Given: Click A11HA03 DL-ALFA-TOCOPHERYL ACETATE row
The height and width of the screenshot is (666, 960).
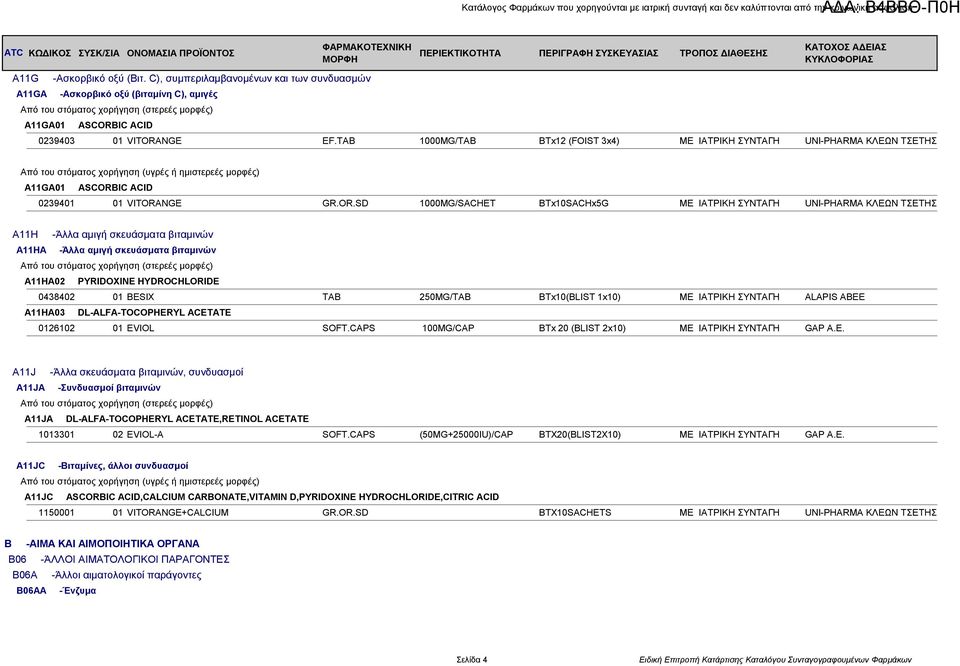Looking at the screenshot, I should click(127, 313).
